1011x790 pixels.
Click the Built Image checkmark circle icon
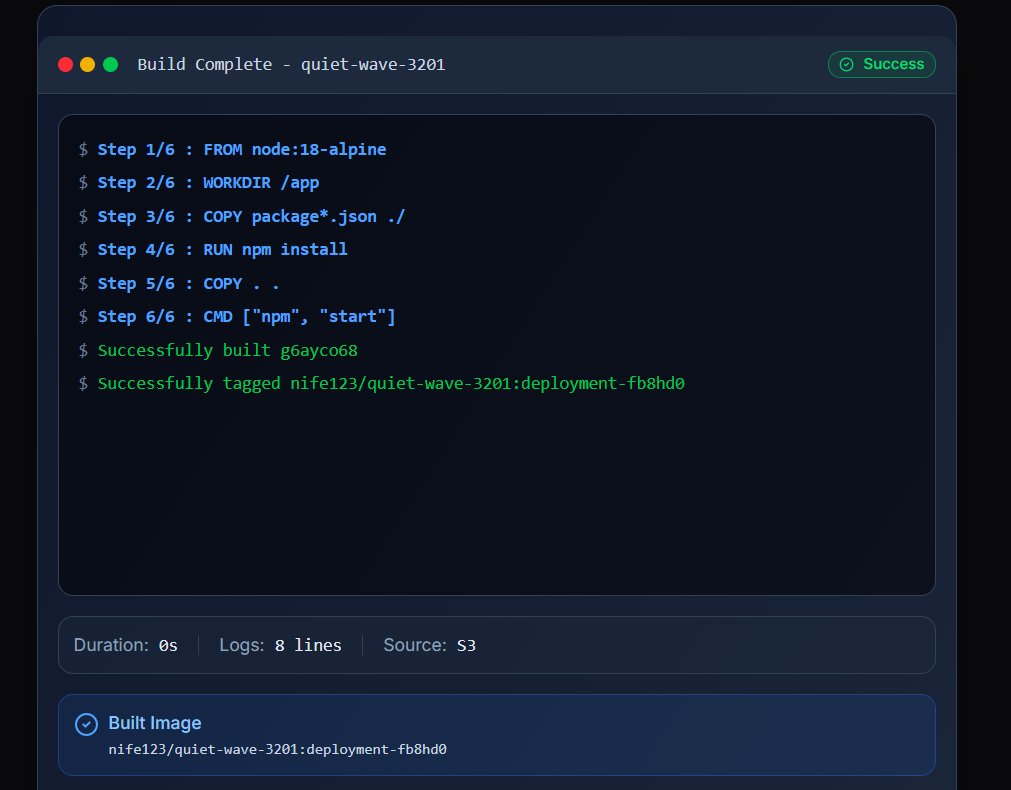(85, 723)
